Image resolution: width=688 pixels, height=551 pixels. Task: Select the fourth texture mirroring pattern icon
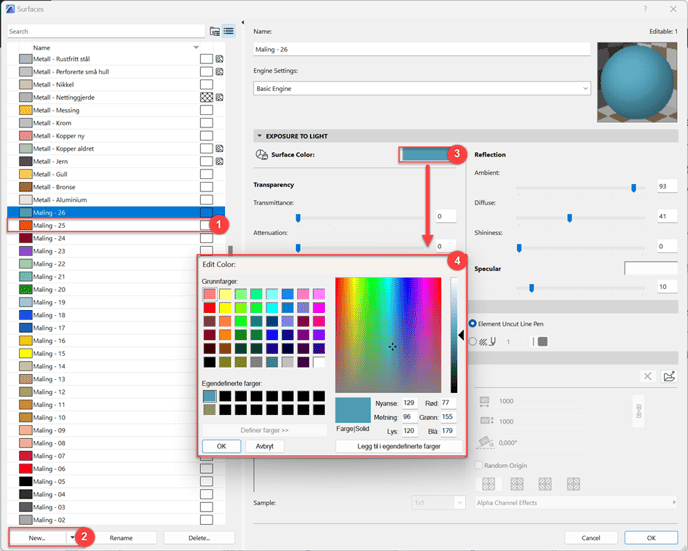(573, 484)
